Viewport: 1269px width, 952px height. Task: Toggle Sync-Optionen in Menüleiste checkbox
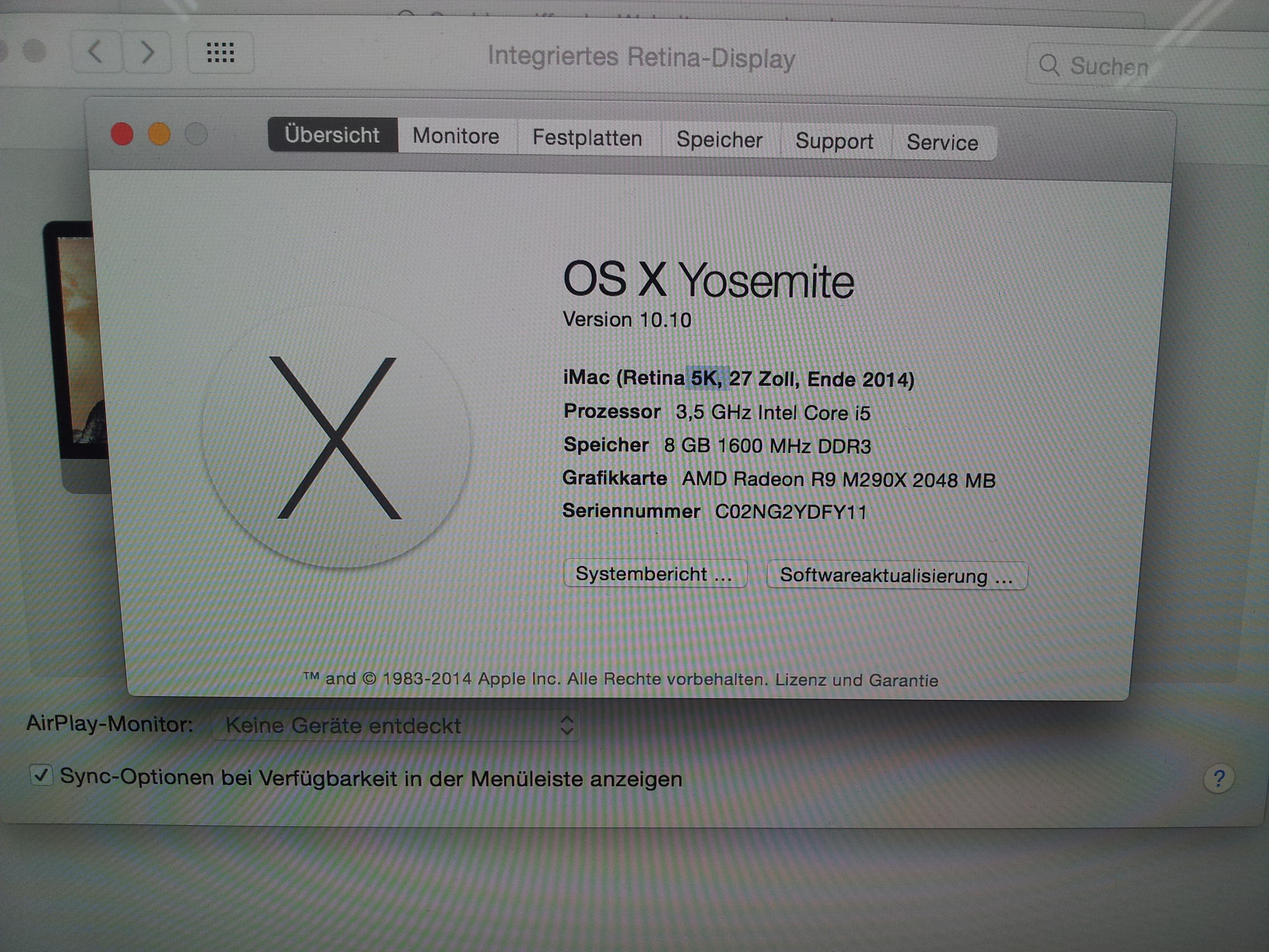pos(41,775)
